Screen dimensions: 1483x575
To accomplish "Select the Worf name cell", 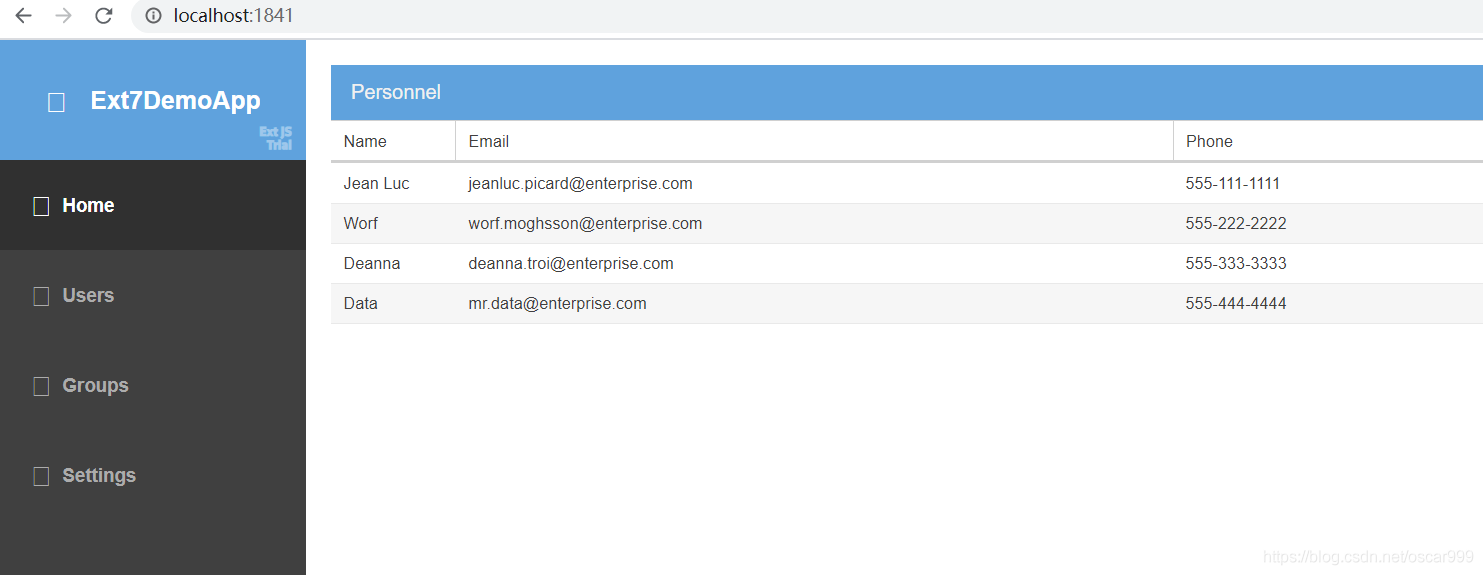I will tap(393, 223).
